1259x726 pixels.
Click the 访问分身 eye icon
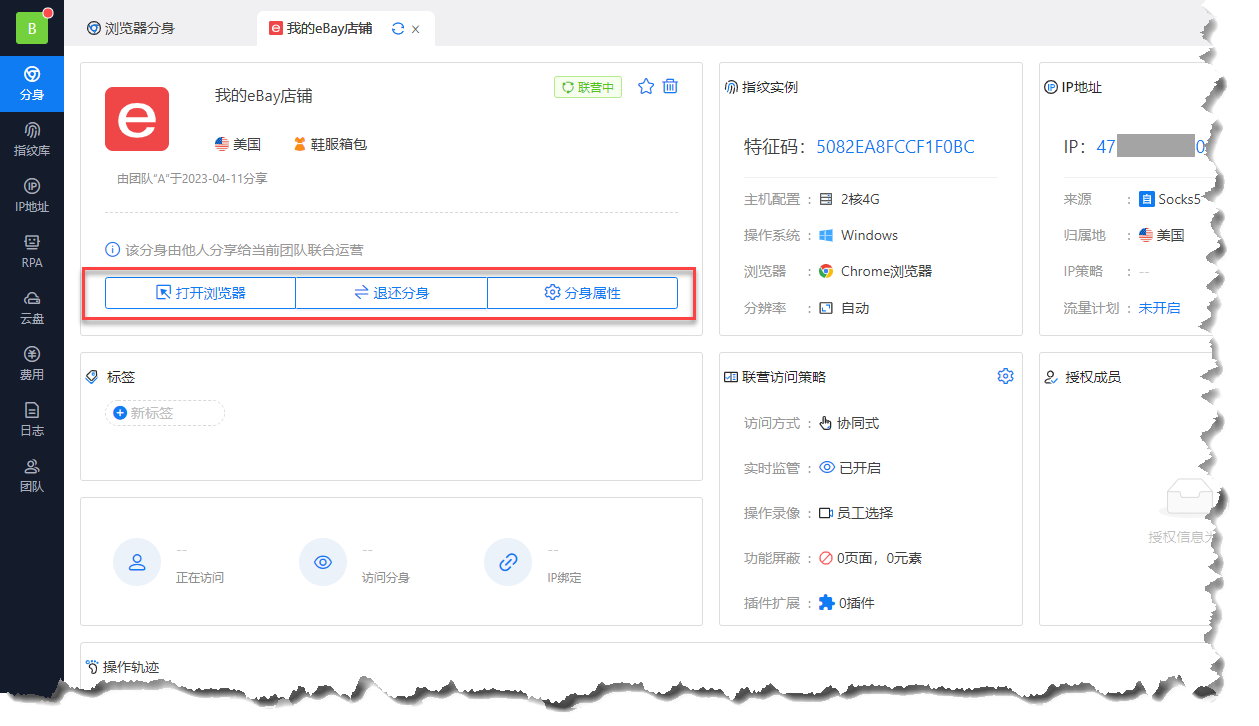(x=323, y=562)
